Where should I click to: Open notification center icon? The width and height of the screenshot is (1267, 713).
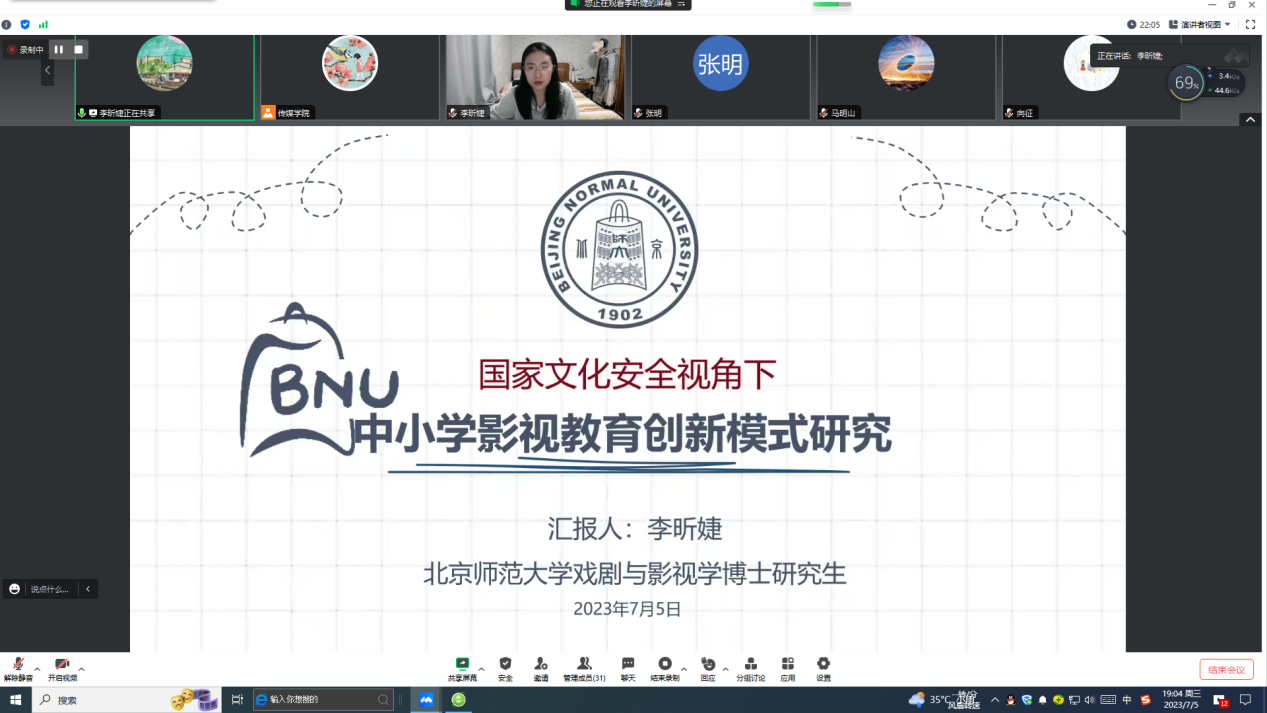click(1246, 700)
